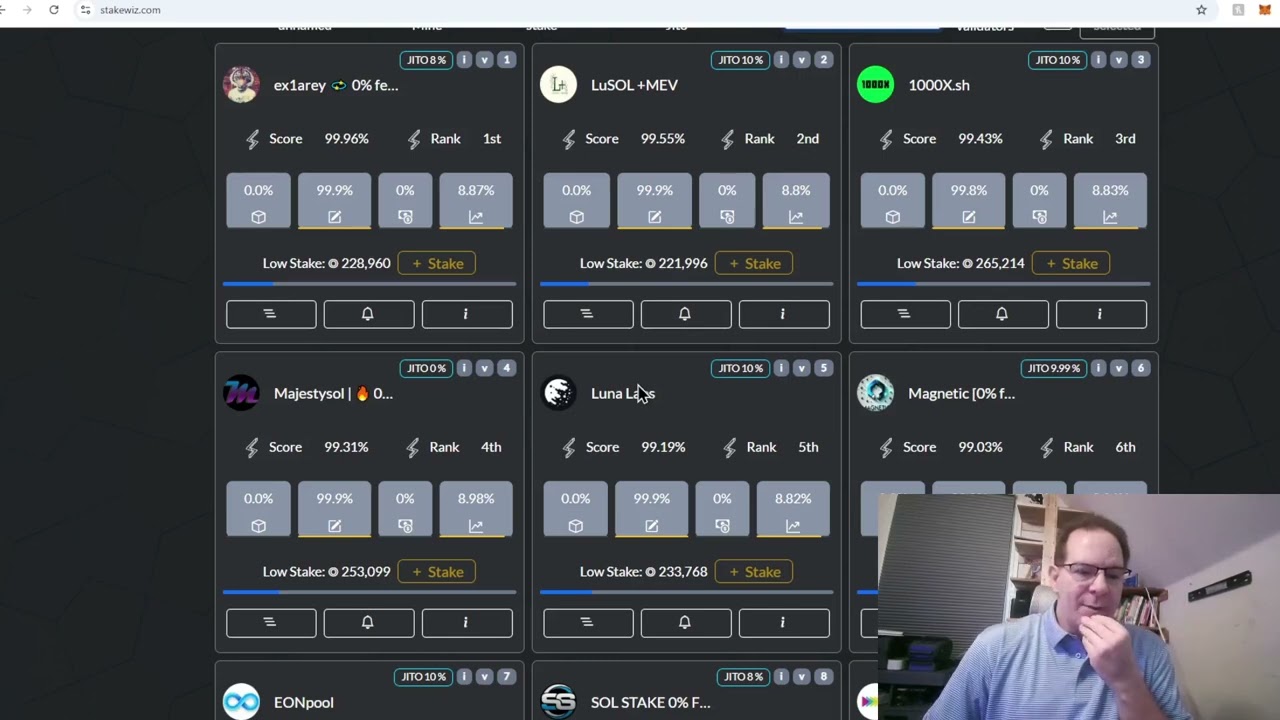Image resolution: width=1280 pixels, height=720 pixels.
Task: Open alerts bell for Majestysol validator
Action: pos(368,623)
